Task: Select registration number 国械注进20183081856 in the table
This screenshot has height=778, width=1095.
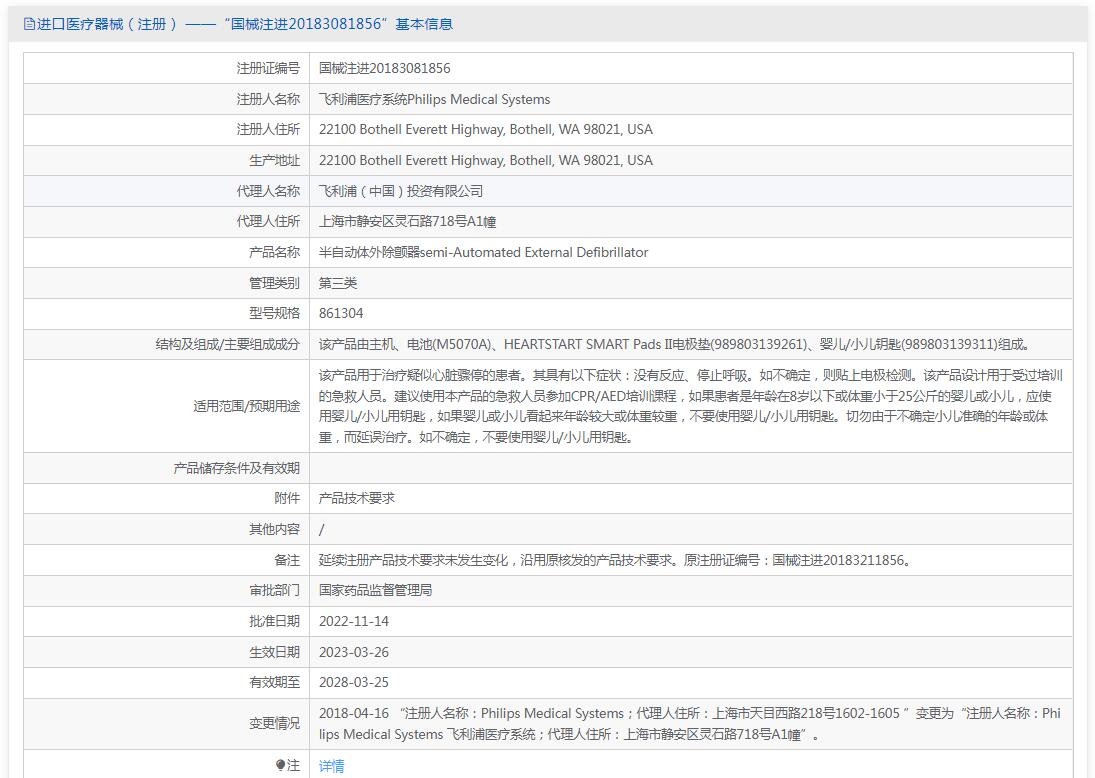Action: [384, 68]
